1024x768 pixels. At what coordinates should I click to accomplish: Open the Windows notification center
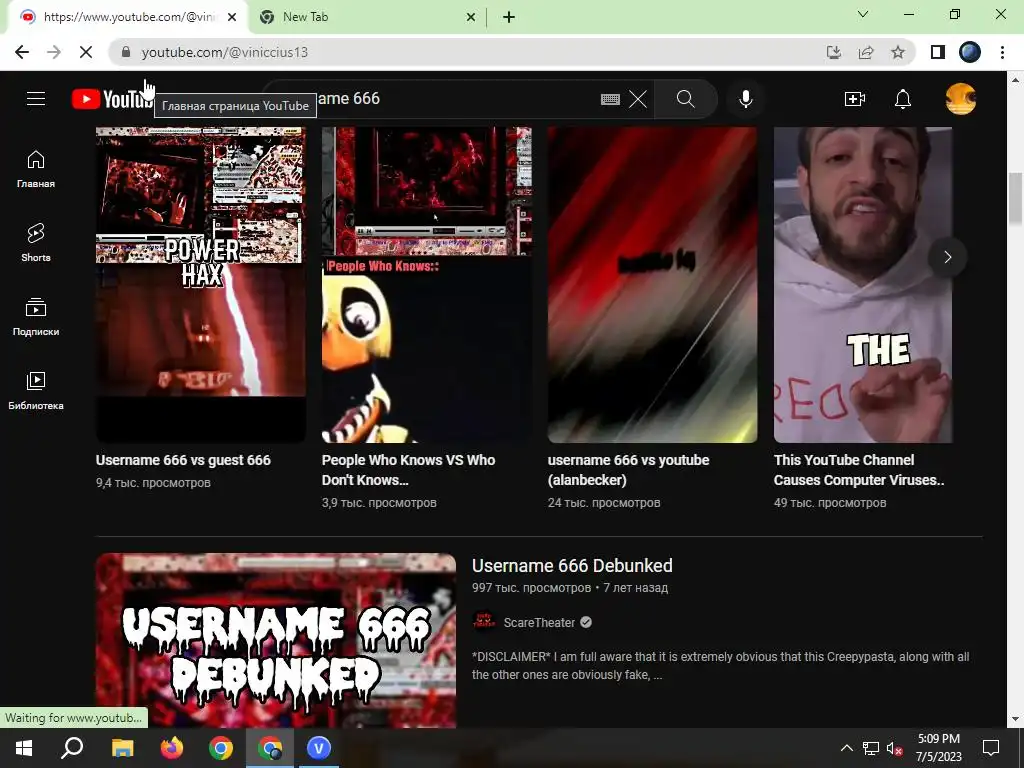tap(991, 748)
